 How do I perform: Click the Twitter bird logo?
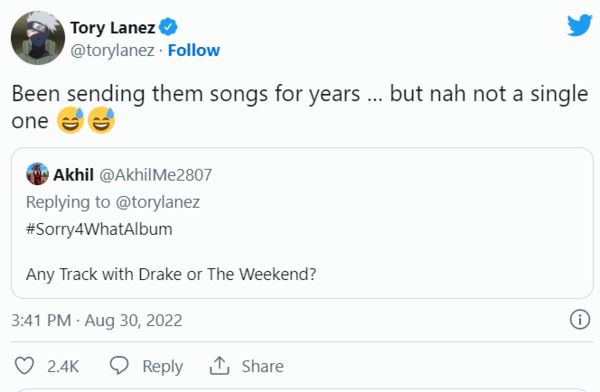coord(579,25)
